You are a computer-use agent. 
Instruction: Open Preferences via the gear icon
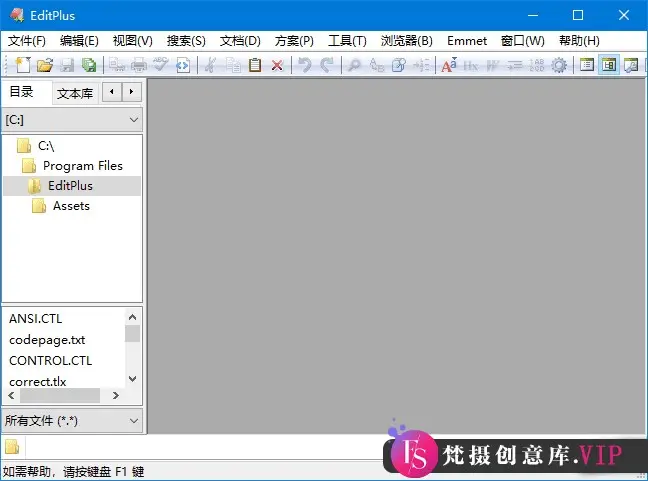coord(559,65)
